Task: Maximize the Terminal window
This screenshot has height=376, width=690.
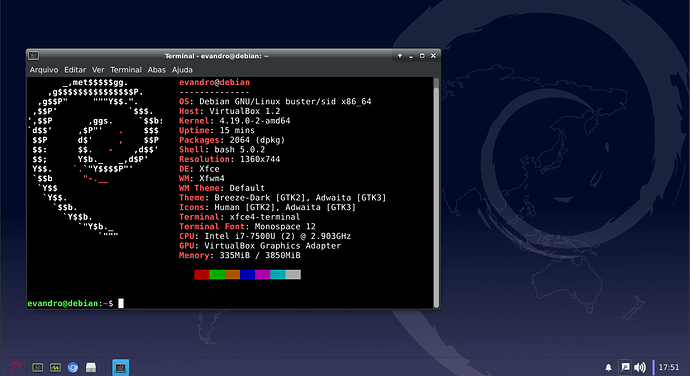Action: pos(422,56)
